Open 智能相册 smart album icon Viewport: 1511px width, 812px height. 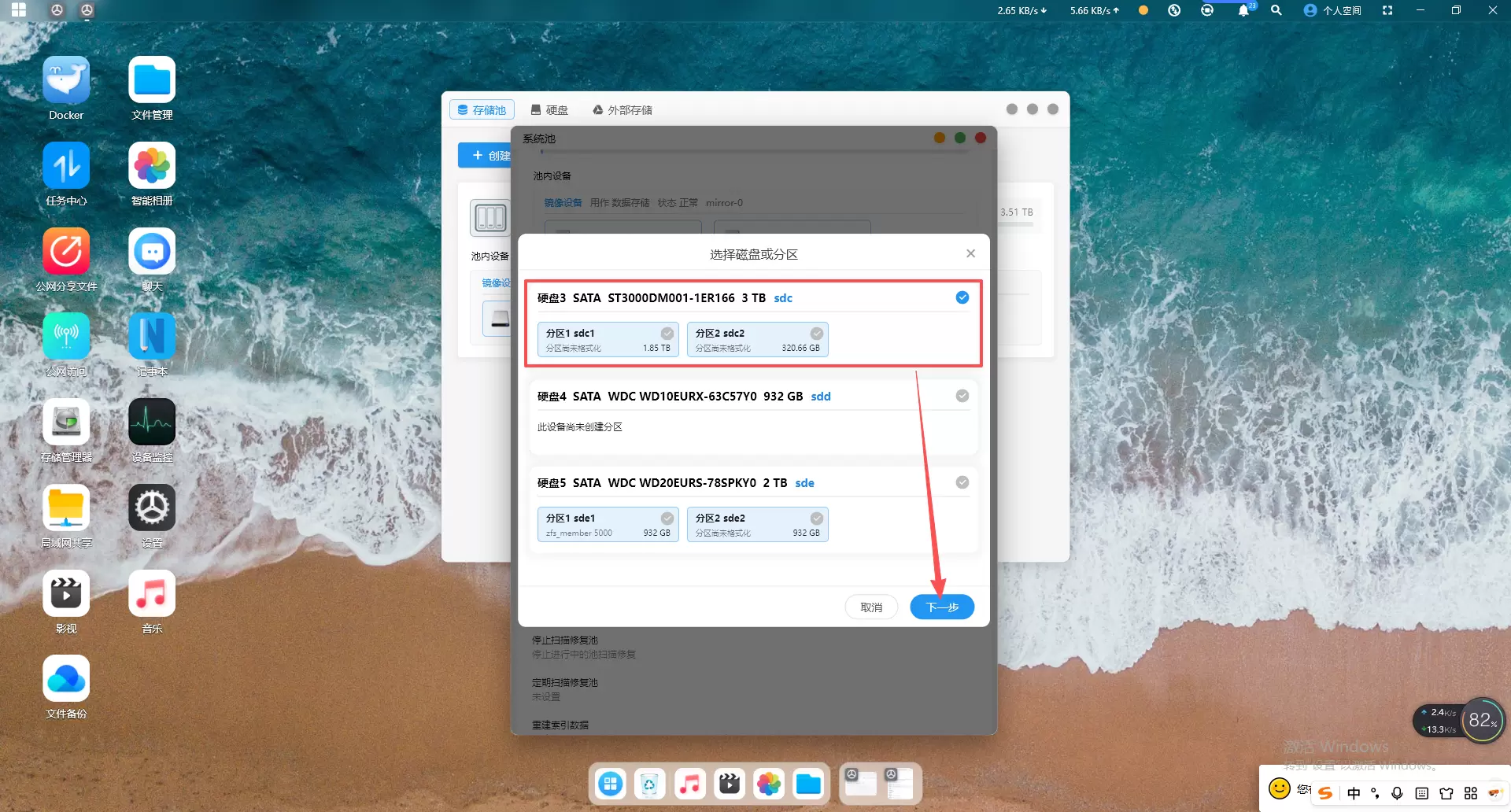[152, 166]
